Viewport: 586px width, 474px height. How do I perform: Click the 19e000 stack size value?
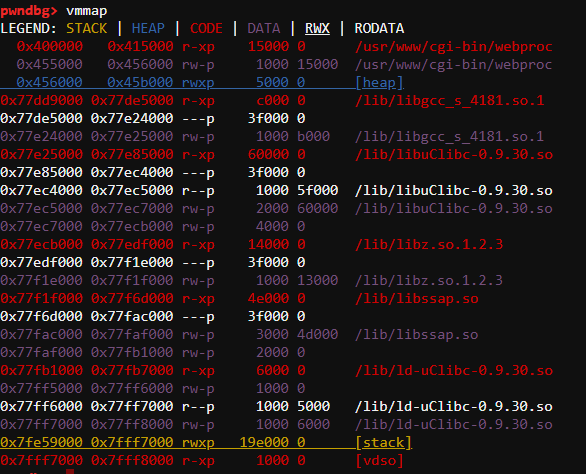(264, 443)
